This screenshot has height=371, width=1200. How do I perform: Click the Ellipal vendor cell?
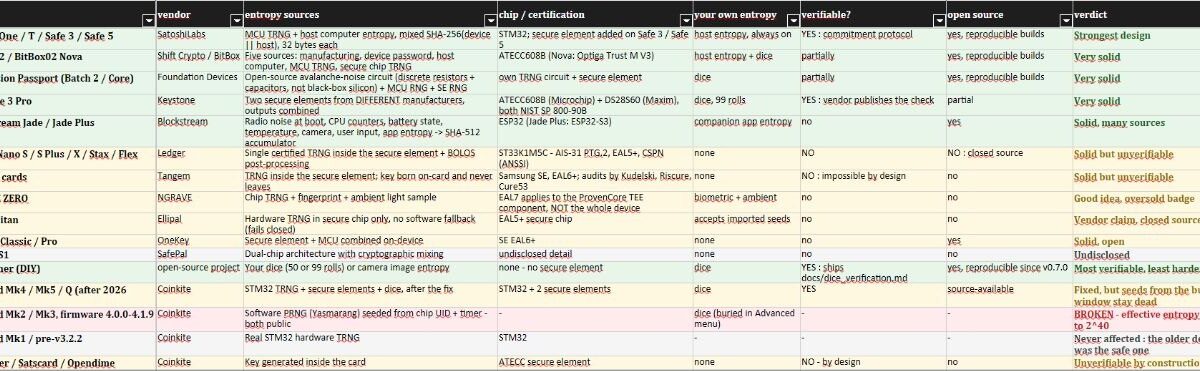(199, 224)
